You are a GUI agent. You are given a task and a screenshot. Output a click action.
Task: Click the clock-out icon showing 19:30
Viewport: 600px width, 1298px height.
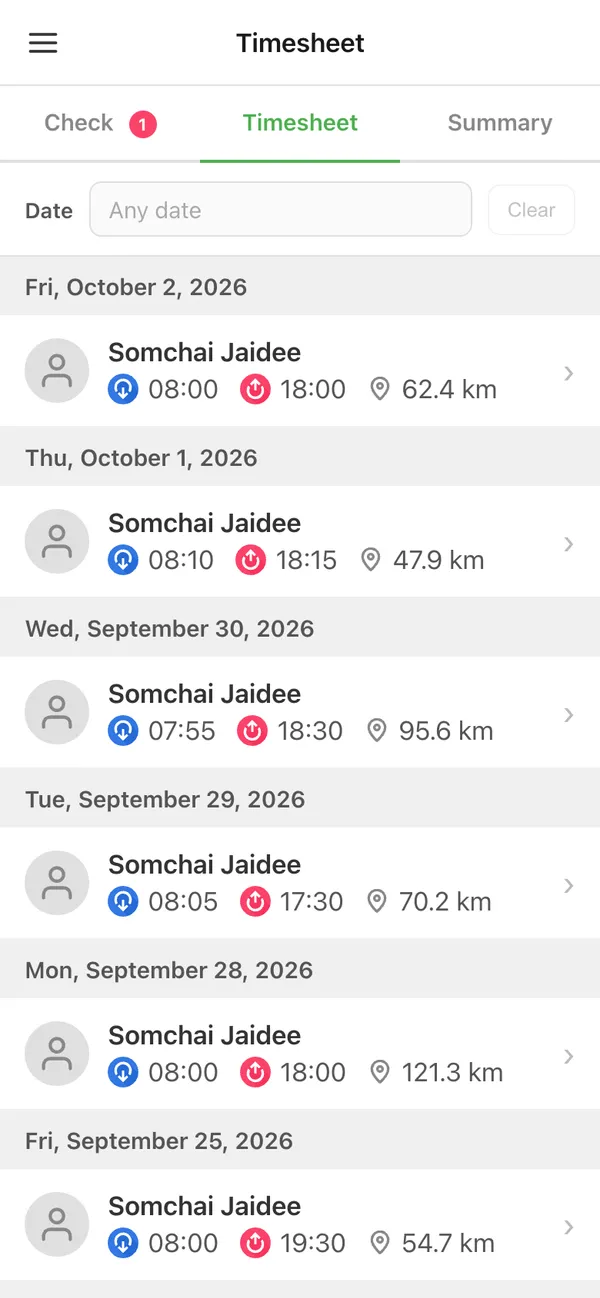255,1243
